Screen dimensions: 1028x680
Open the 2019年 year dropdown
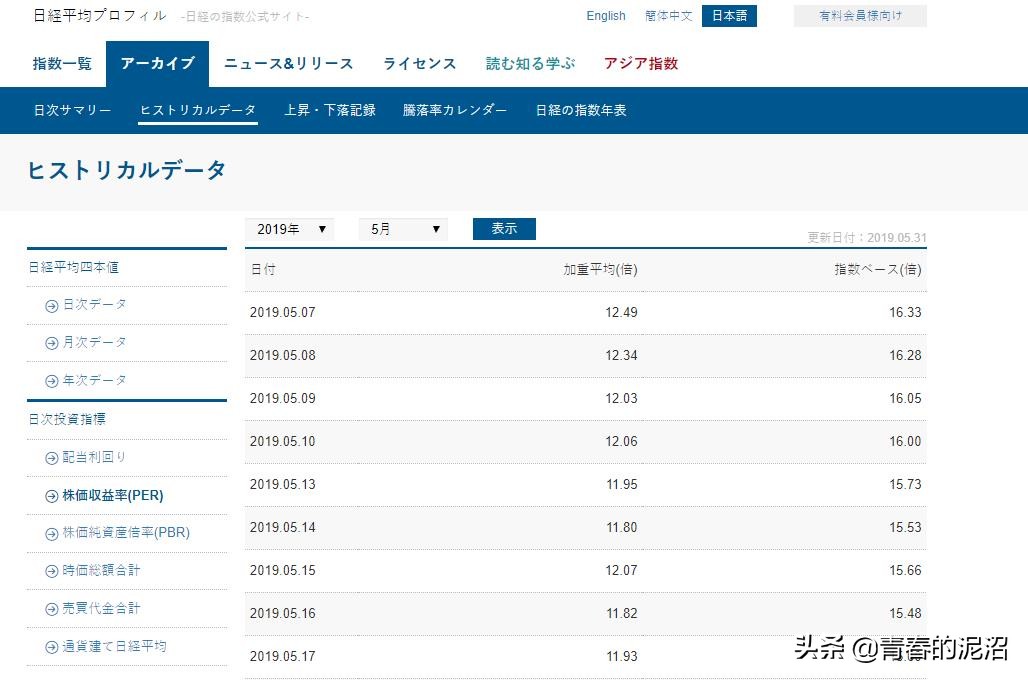(289, 229)
